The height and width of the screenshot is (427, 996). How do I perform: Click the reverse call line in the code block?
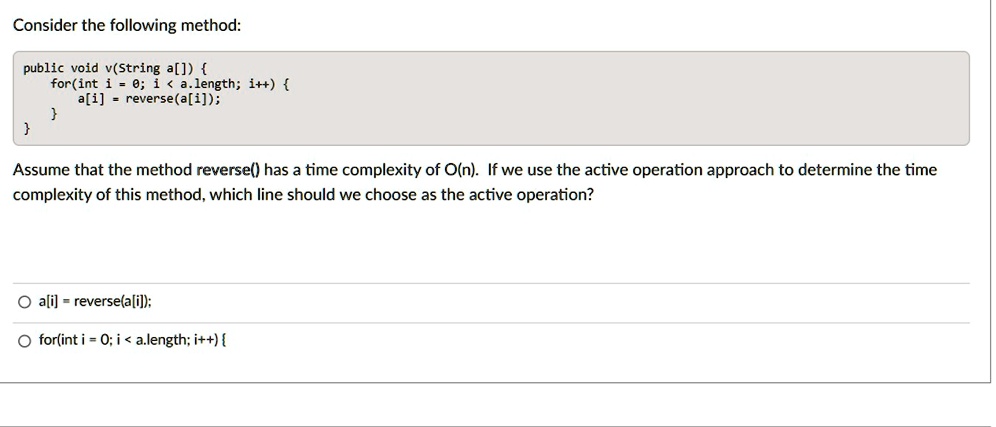[x=150, y=99]
